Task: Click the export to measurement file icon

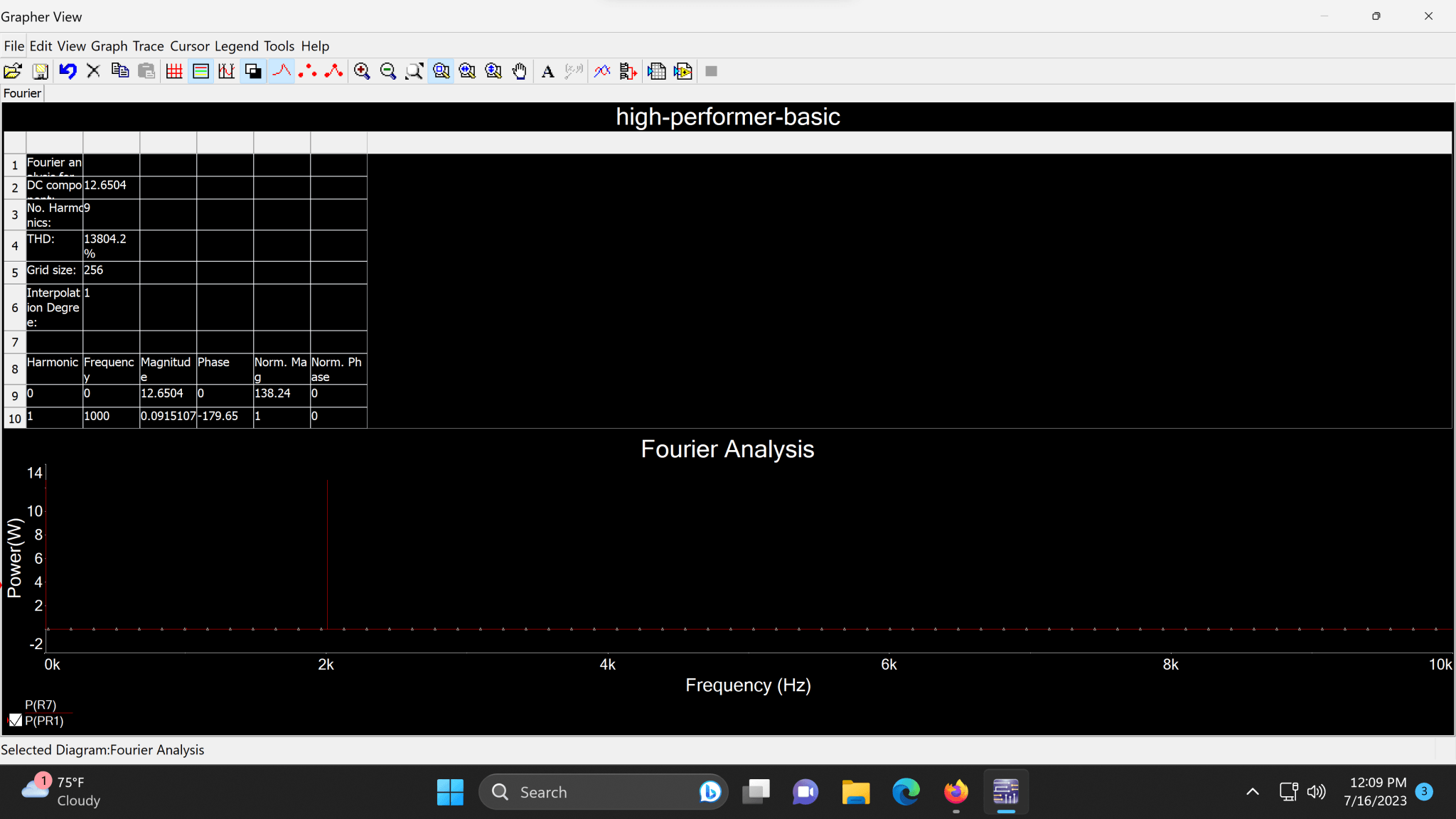Action: coord(683,71)
